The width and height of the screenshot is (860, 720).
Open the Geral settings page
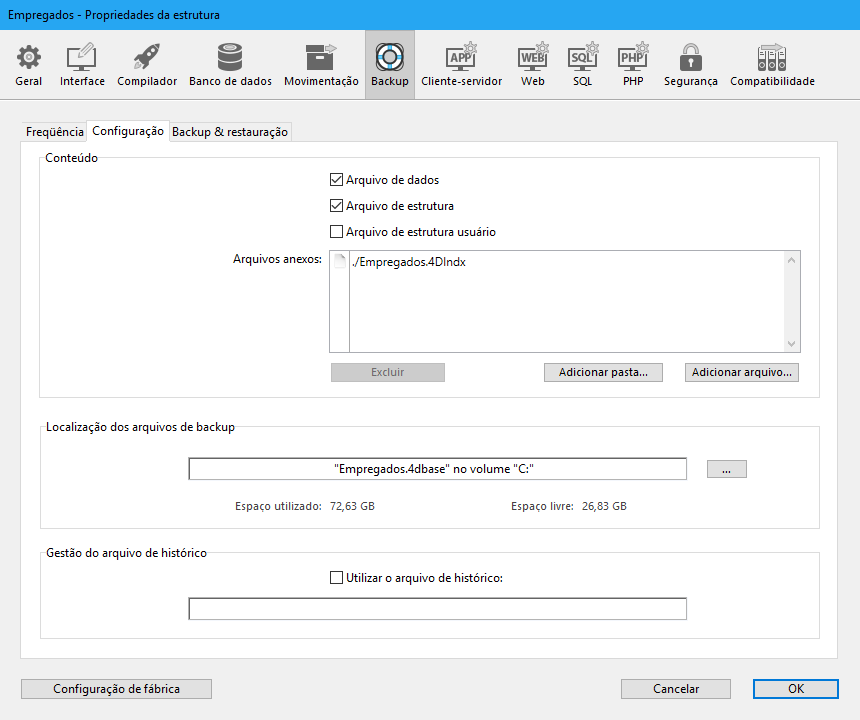pyautogui.click(x=29, y=65)
